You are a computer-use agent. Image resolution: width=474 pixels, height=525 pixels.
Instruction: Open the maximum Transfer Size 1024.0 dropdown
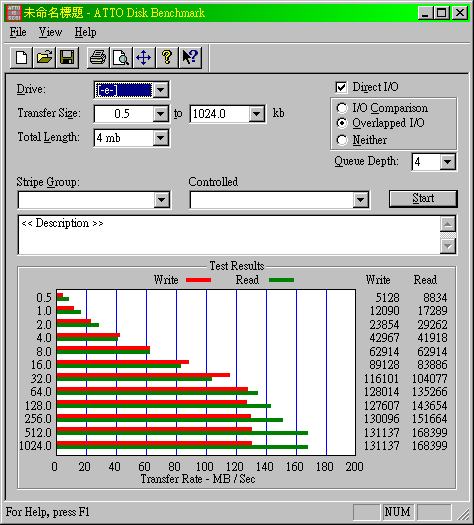[x=257, y=114]
